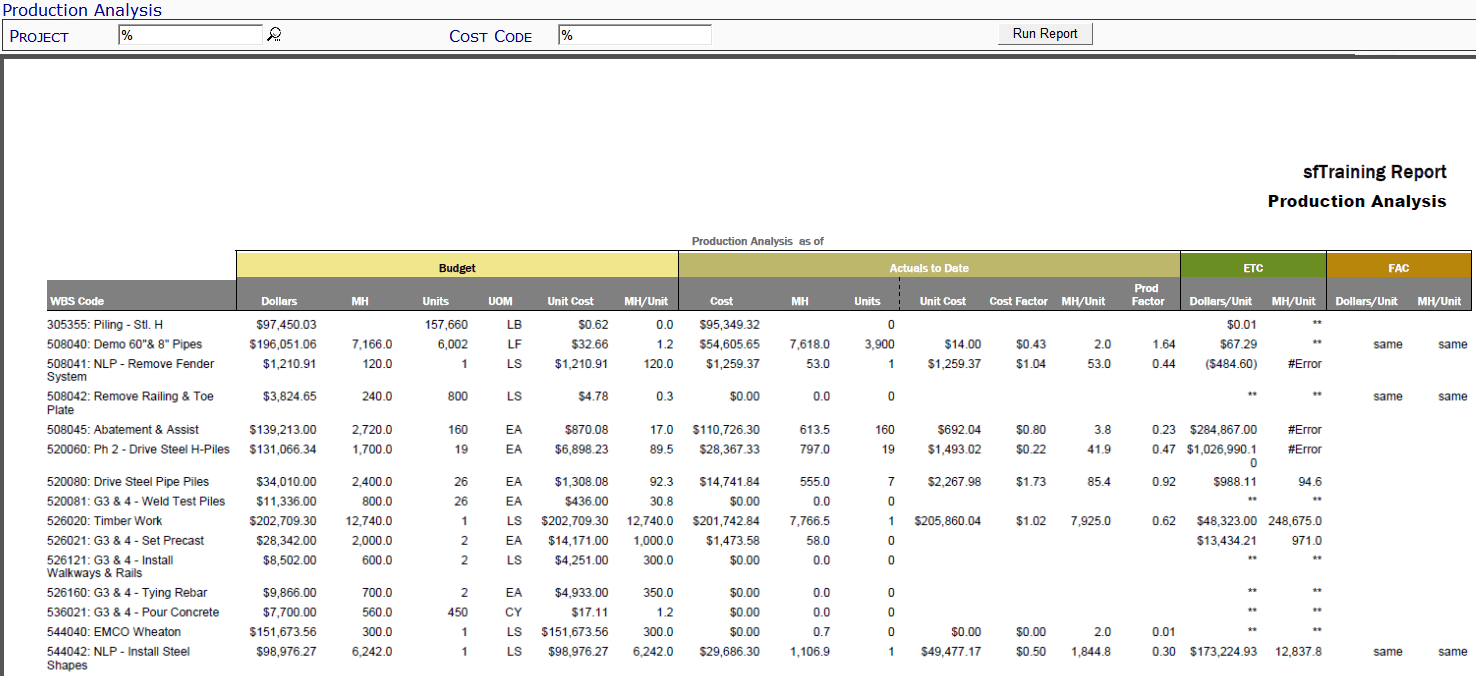Click inside the Project filter input field
1476x676 pixels.
point(190,33)
